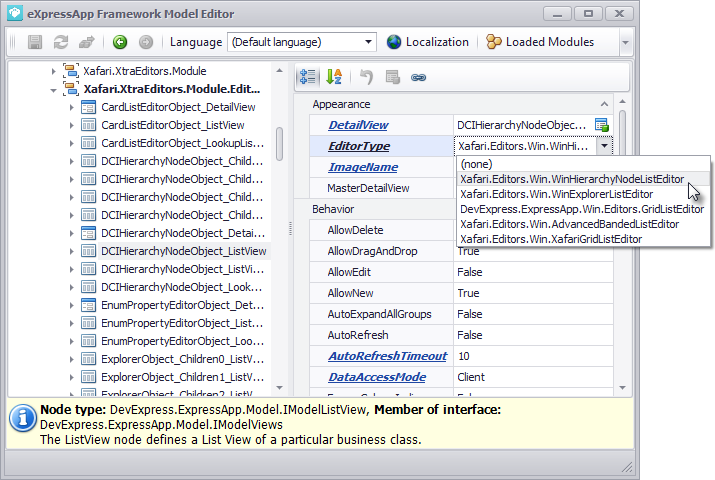Screen dimensions: 715x480
Task: Close the EditorType dropdown via its arrow
Action: coord(604,146)
